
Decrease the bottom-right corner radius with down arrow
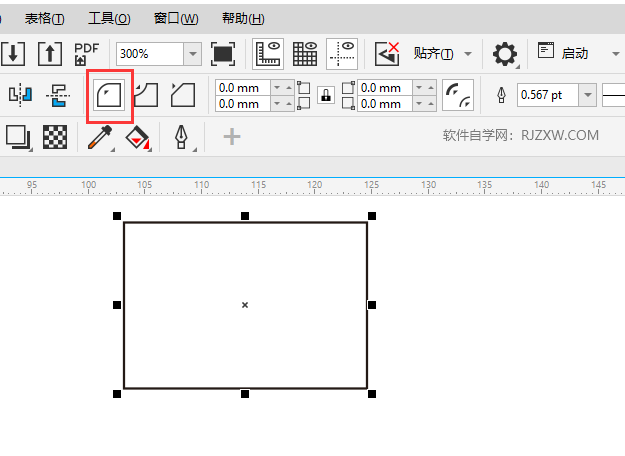pyautogui.click(x=419, y=104)
